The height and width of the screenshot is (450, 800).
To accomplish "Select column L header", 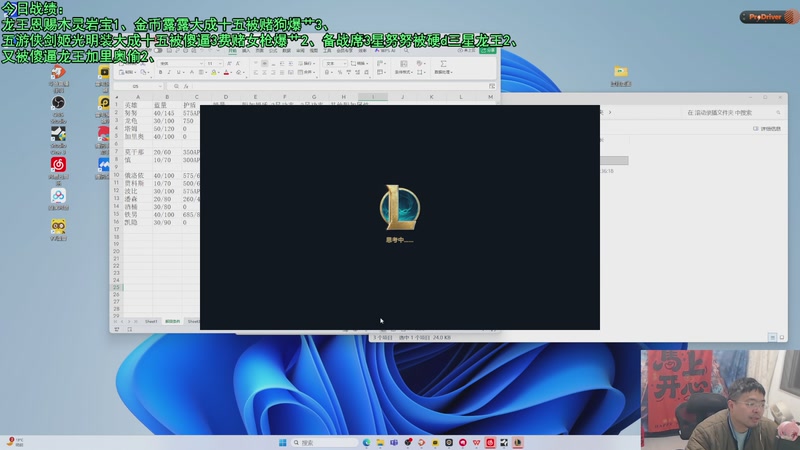I will [x=461, y=96].
